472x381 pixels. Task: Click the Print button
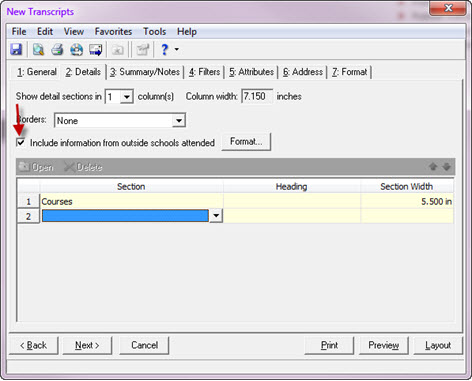[x=329, y=345]
